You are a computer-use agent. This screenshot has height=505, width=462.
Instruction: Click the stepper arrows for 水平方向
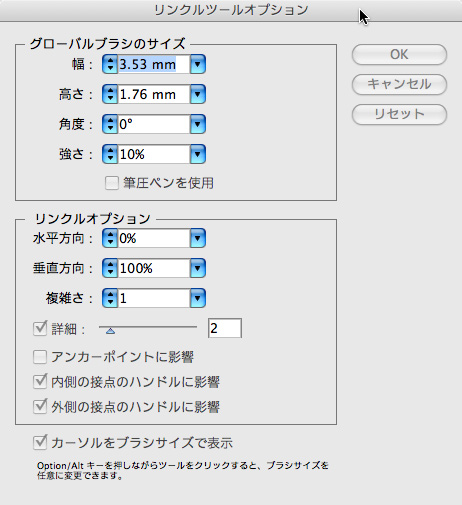110,238
